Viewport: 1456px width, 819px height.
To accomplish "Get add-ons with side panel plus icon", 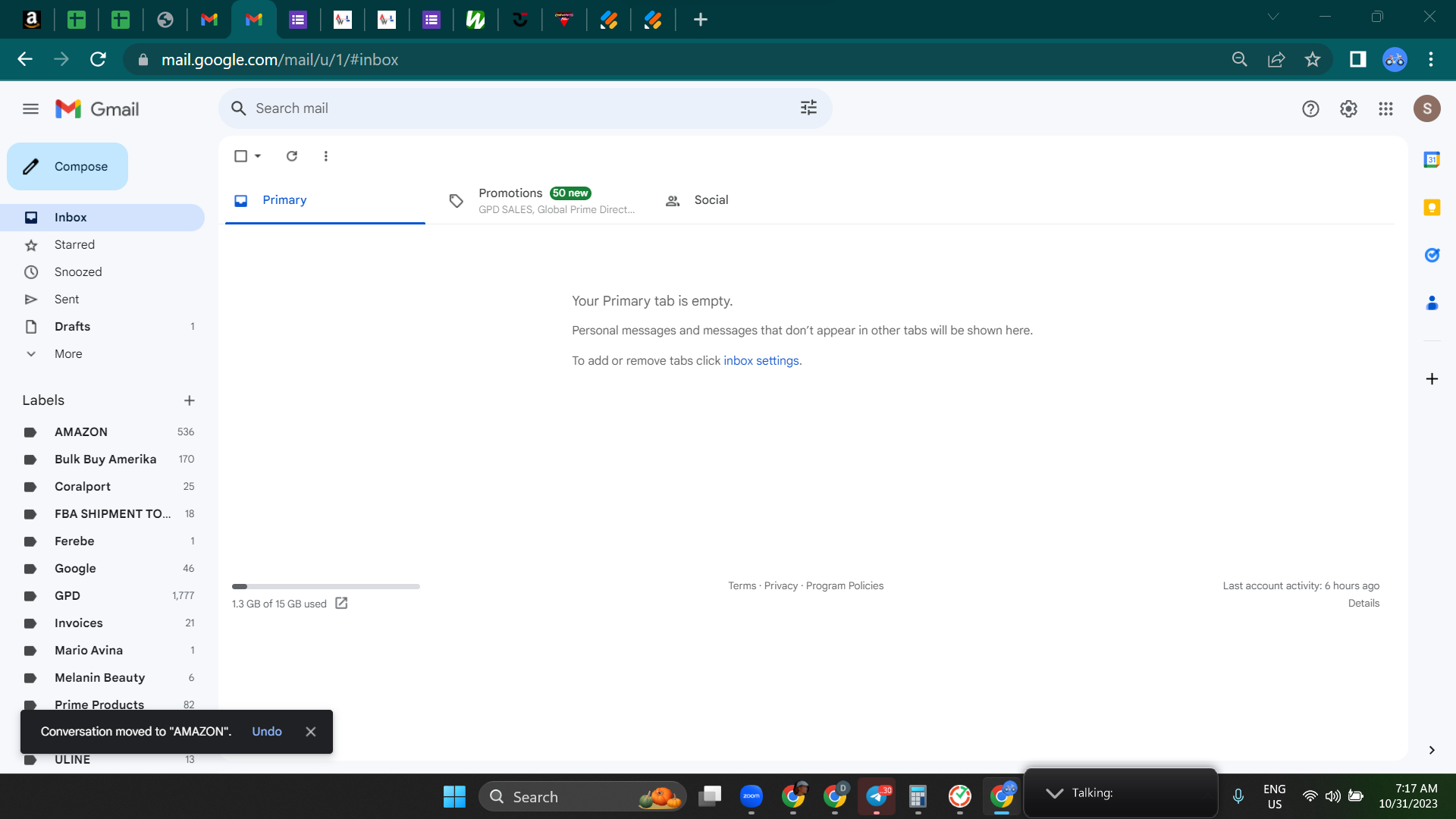I will pyautogui.click(x=1432, y=379).
